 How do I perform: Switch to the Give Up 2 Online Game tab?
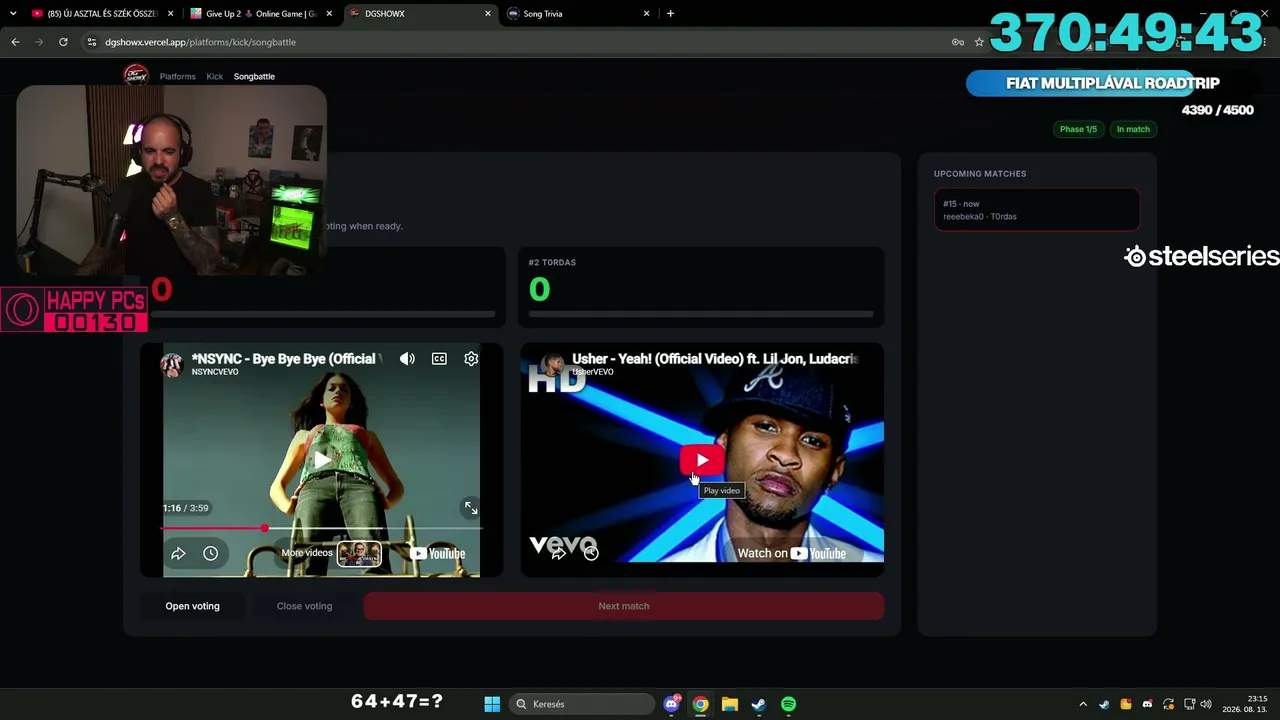[261, 14]
